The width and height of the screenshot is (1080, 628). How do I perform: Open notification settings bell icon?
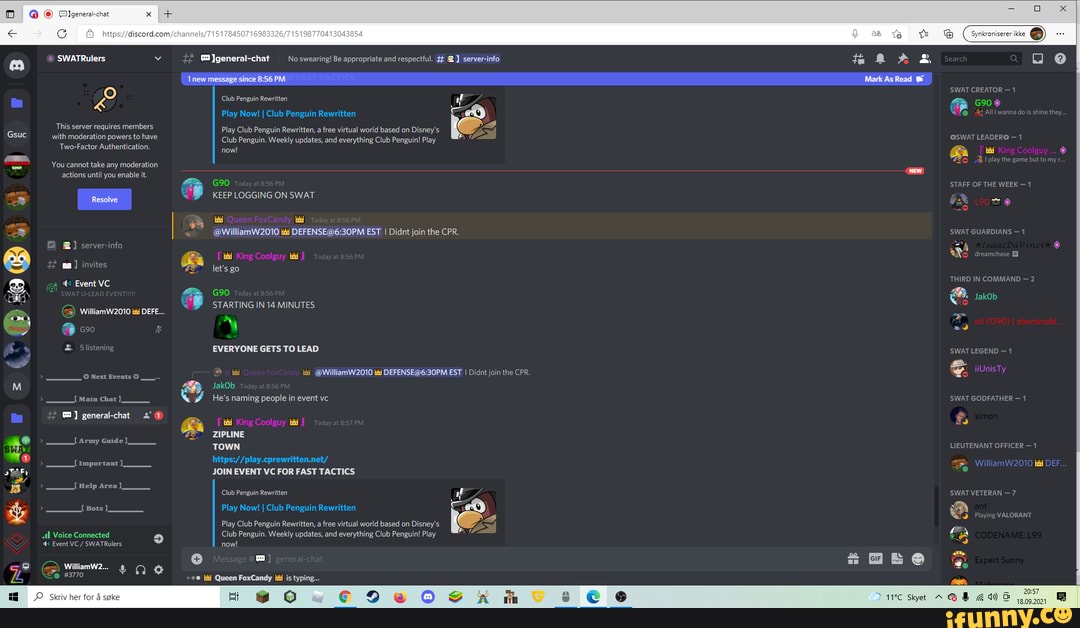(x=880, y=59)
